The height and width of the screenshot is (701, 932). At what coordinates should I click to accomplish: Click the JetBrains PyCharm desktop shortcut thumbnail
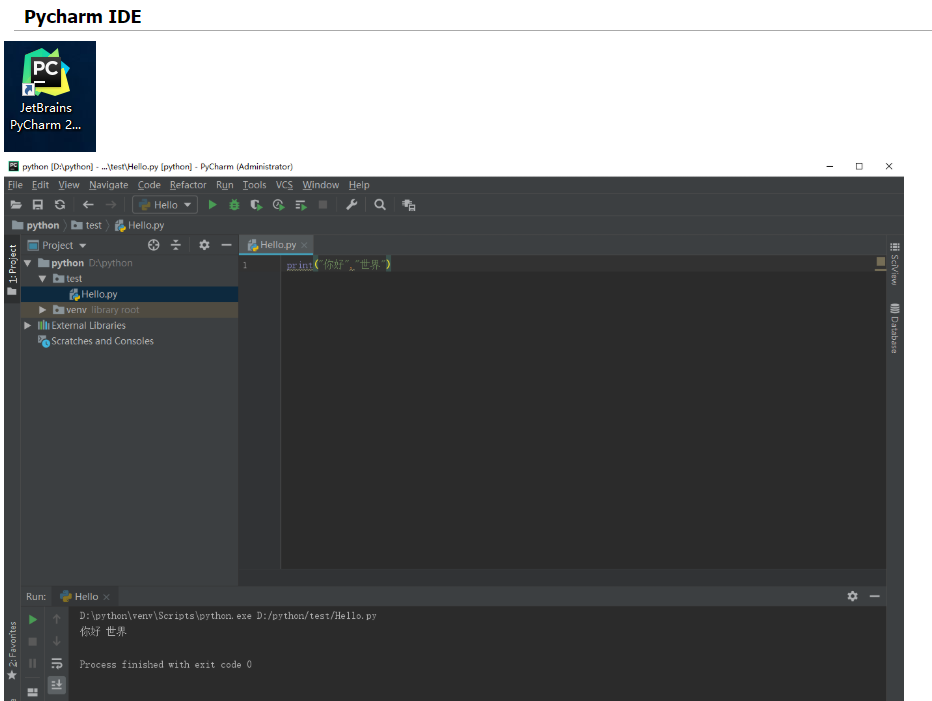click(x=50, y=96)
